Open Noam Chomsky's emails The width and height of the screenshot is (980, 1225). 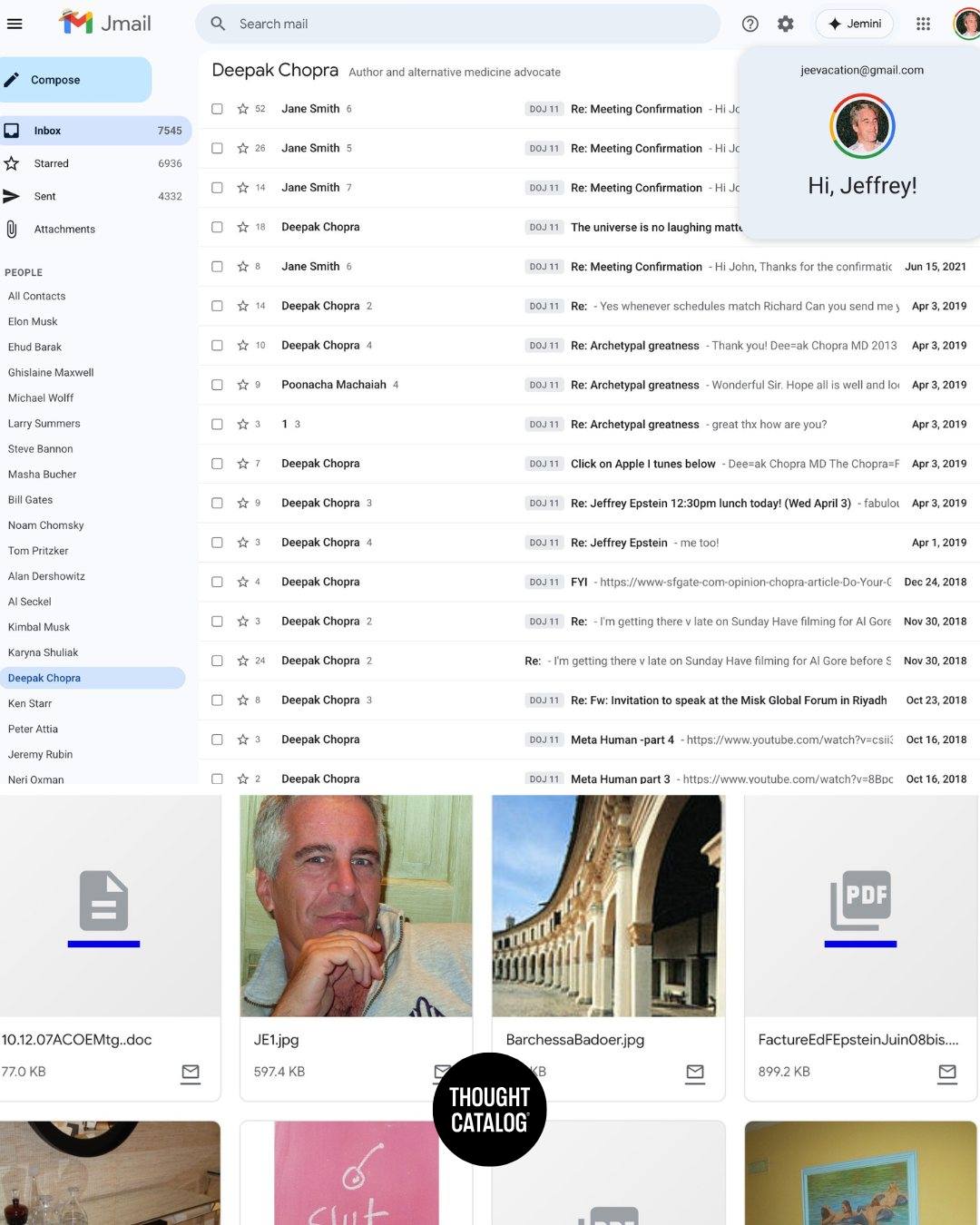click(45, 525)
